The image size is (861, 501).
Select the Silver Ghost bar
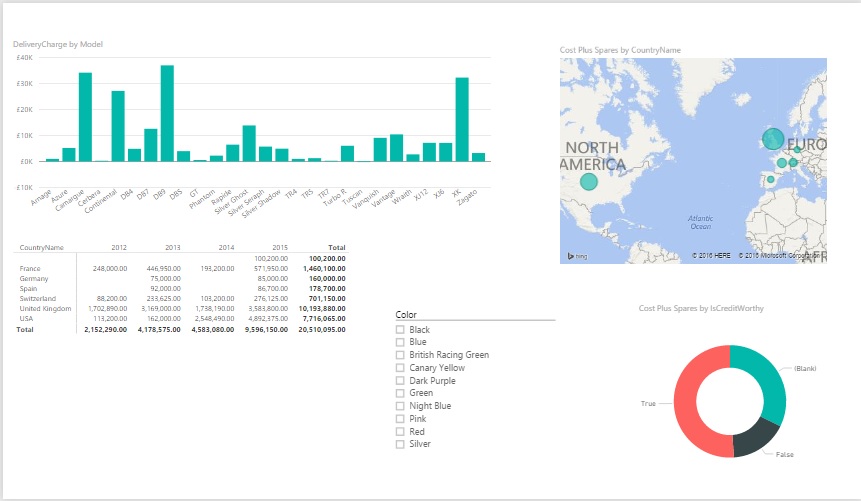click(249, 143)
